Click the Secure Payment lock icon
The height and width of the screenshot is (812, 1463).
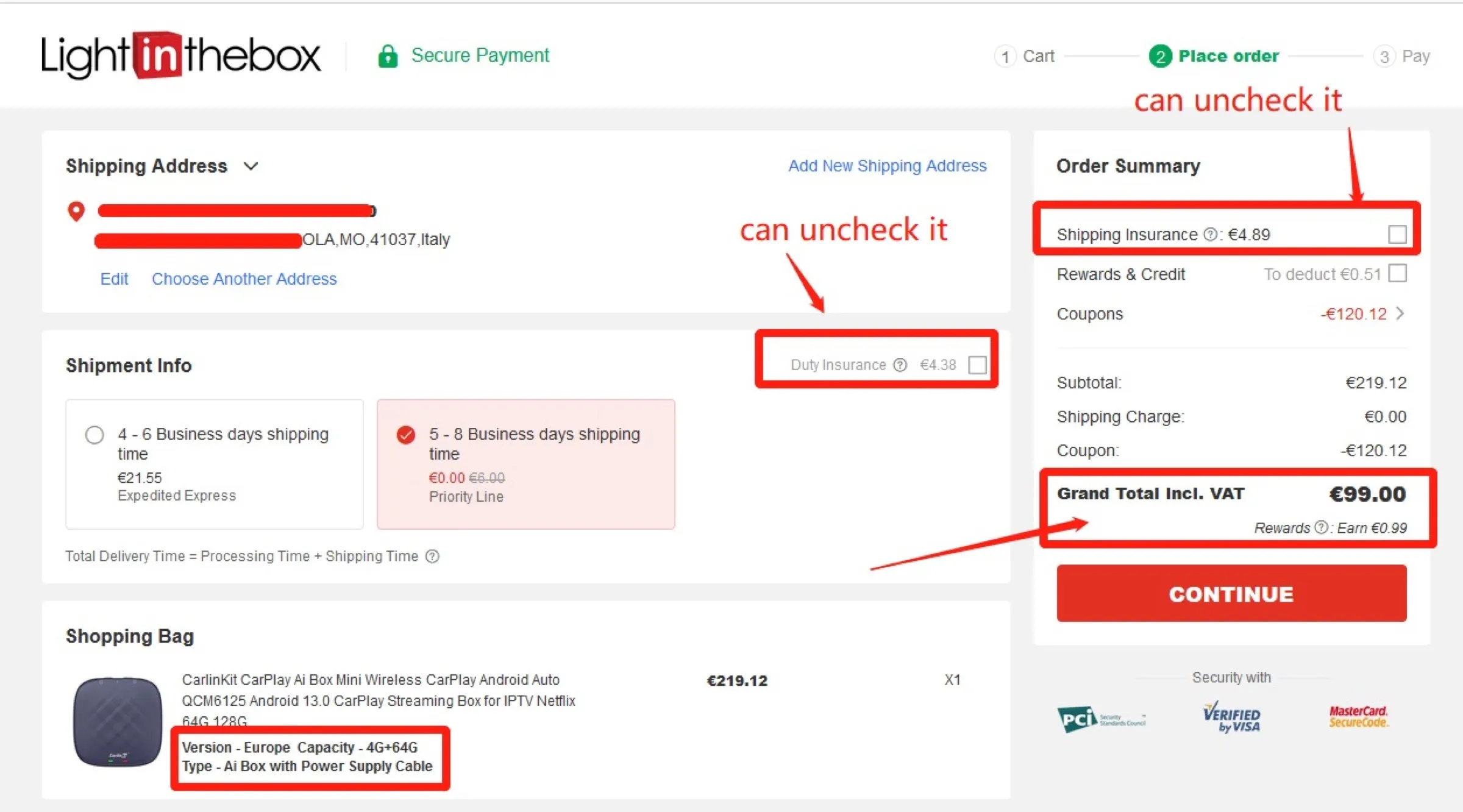[x=388, y=55]
